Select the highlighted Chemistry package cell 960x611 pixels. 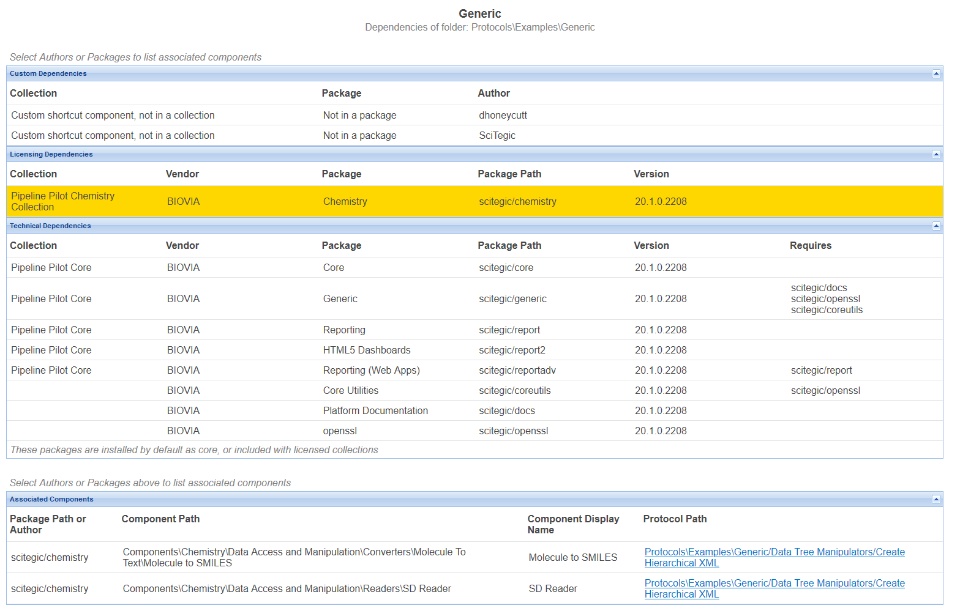pos(345,201)
